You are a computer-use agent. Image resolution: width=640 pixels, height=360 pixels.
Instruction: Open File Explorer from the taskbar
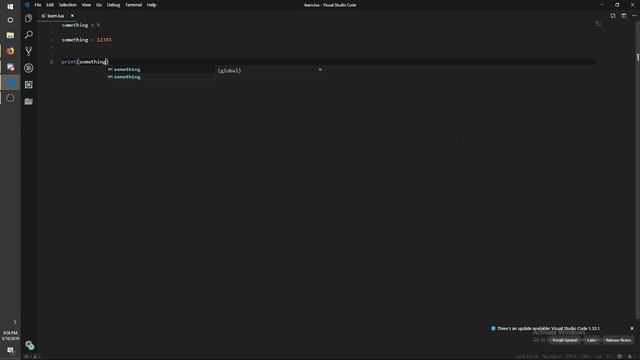(10, 36)
